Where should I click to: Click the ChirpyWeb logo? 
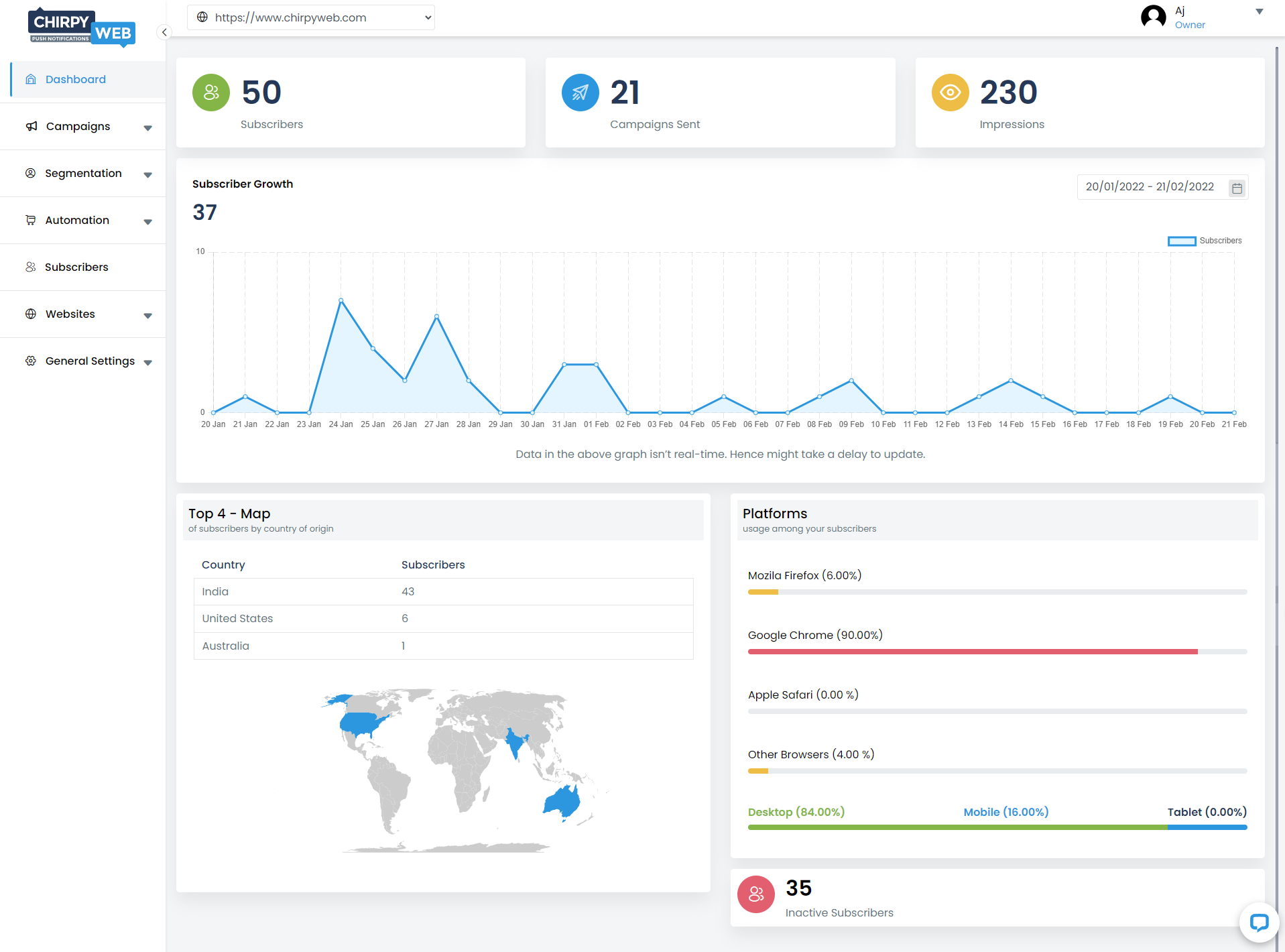click(82, 27)
